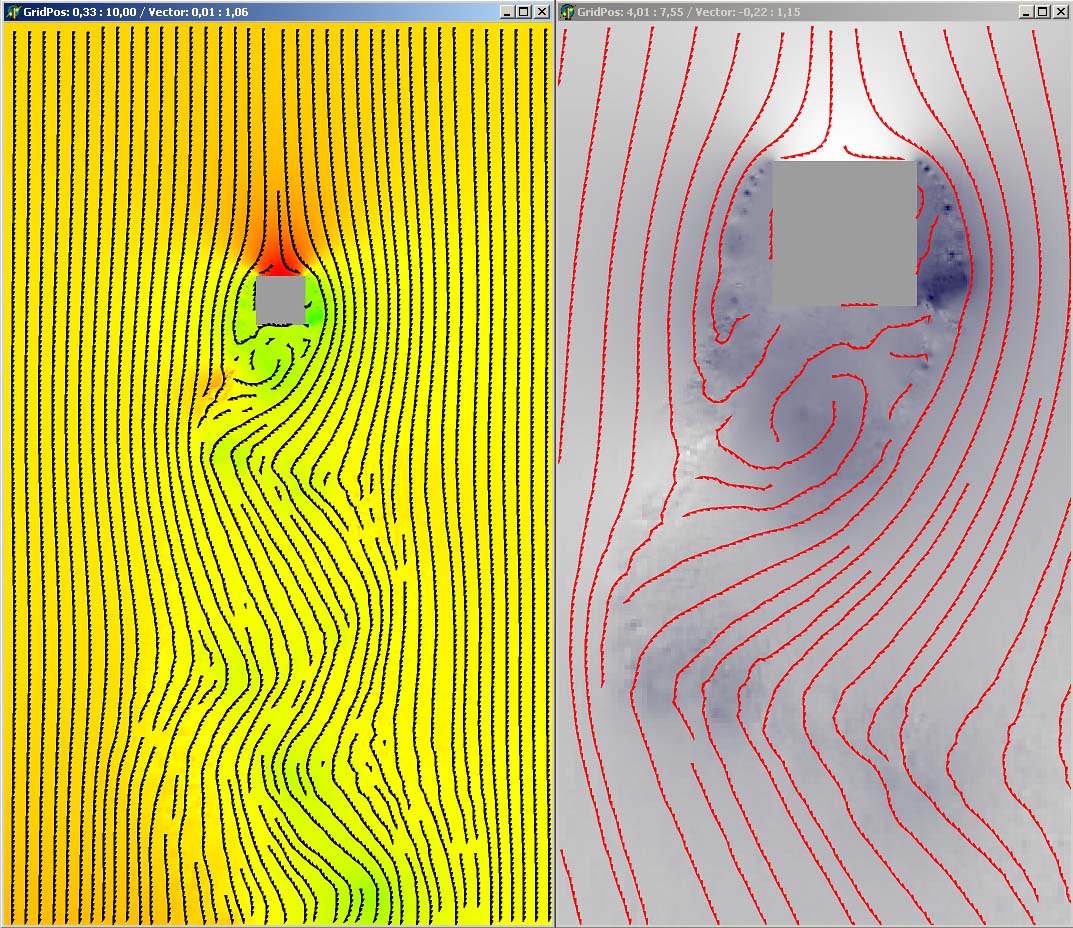Click the app icon in the left window title bar
This screenshot has height=928, width=1073.
[12, 11]
